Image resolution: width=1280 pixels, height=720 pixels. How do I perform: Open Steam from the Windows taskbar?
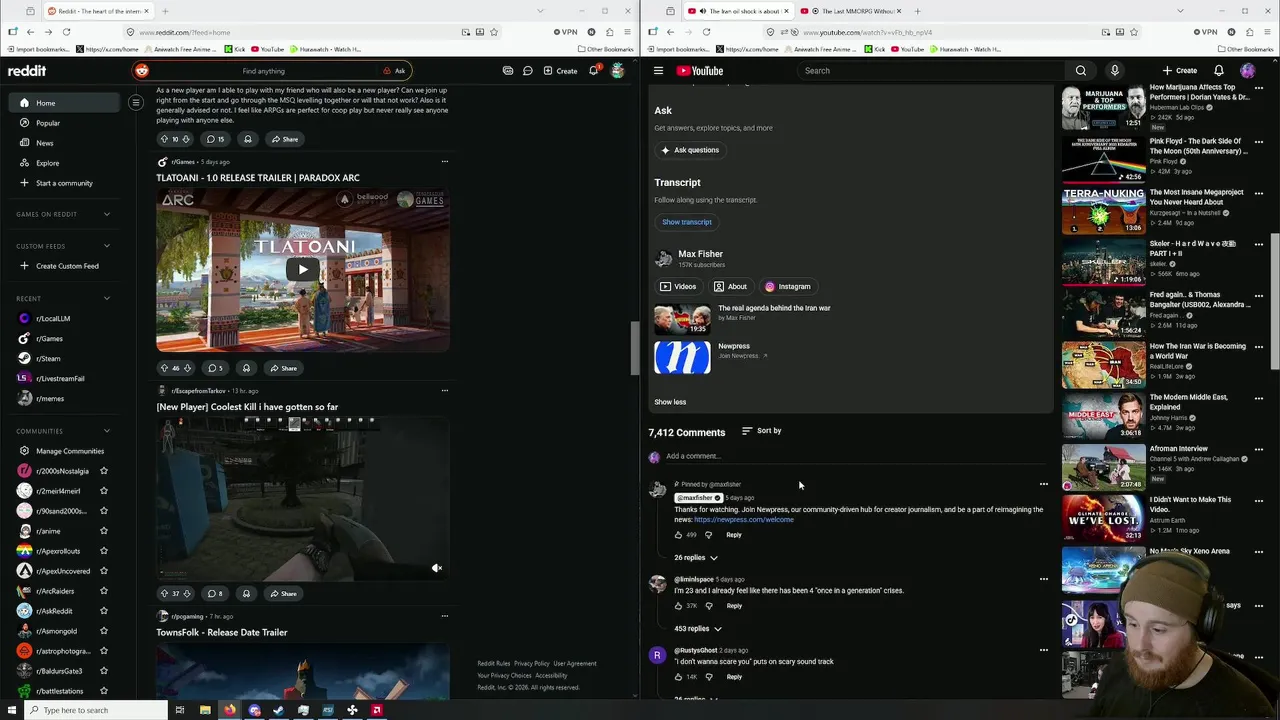278,710
